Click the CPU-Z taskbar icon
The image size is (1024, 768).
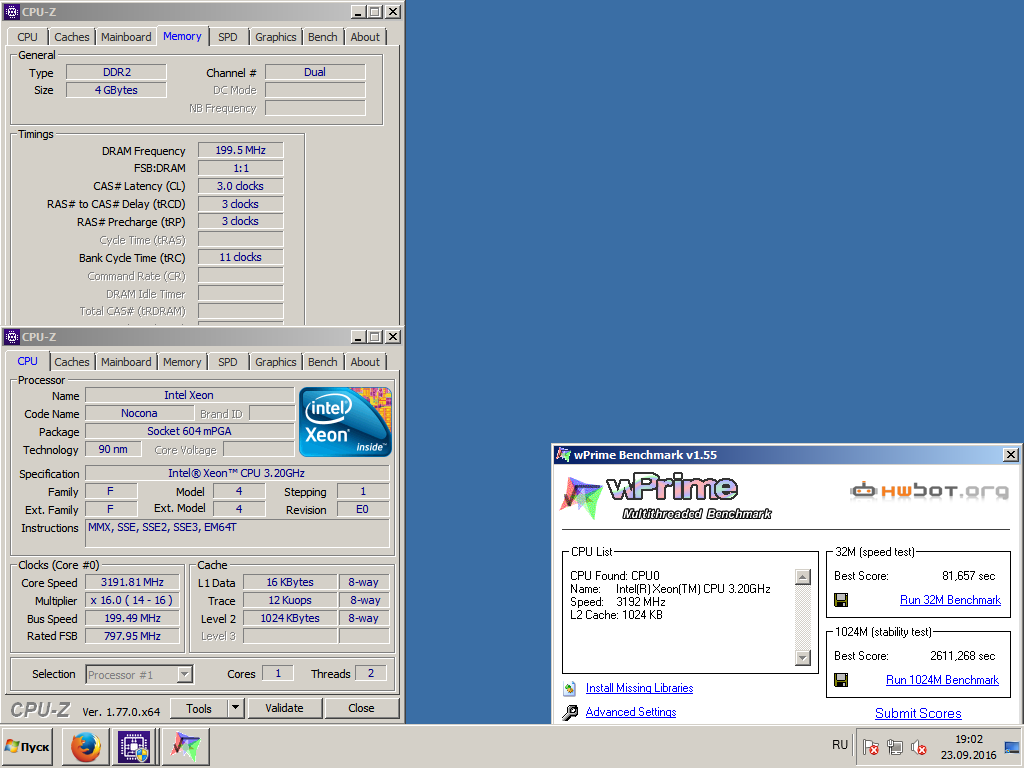click(x=134, y=746)
